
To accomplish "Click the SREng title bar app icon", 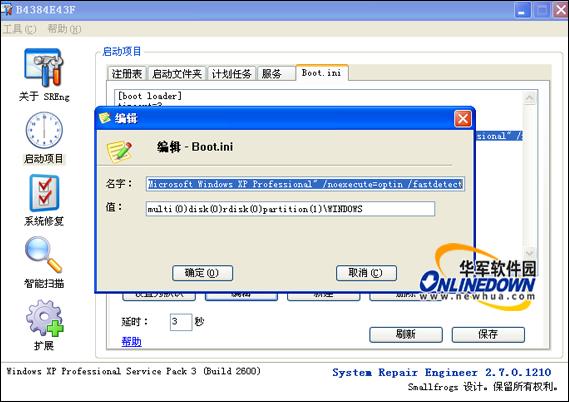I will pos(7,9).
